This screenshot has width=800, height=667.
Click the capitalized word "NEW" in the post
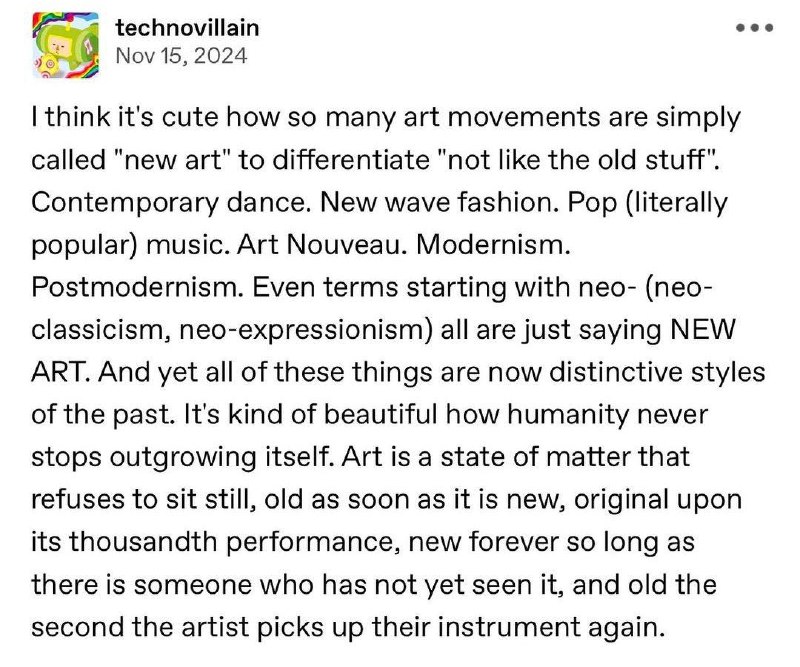click(x=703, y=330)
